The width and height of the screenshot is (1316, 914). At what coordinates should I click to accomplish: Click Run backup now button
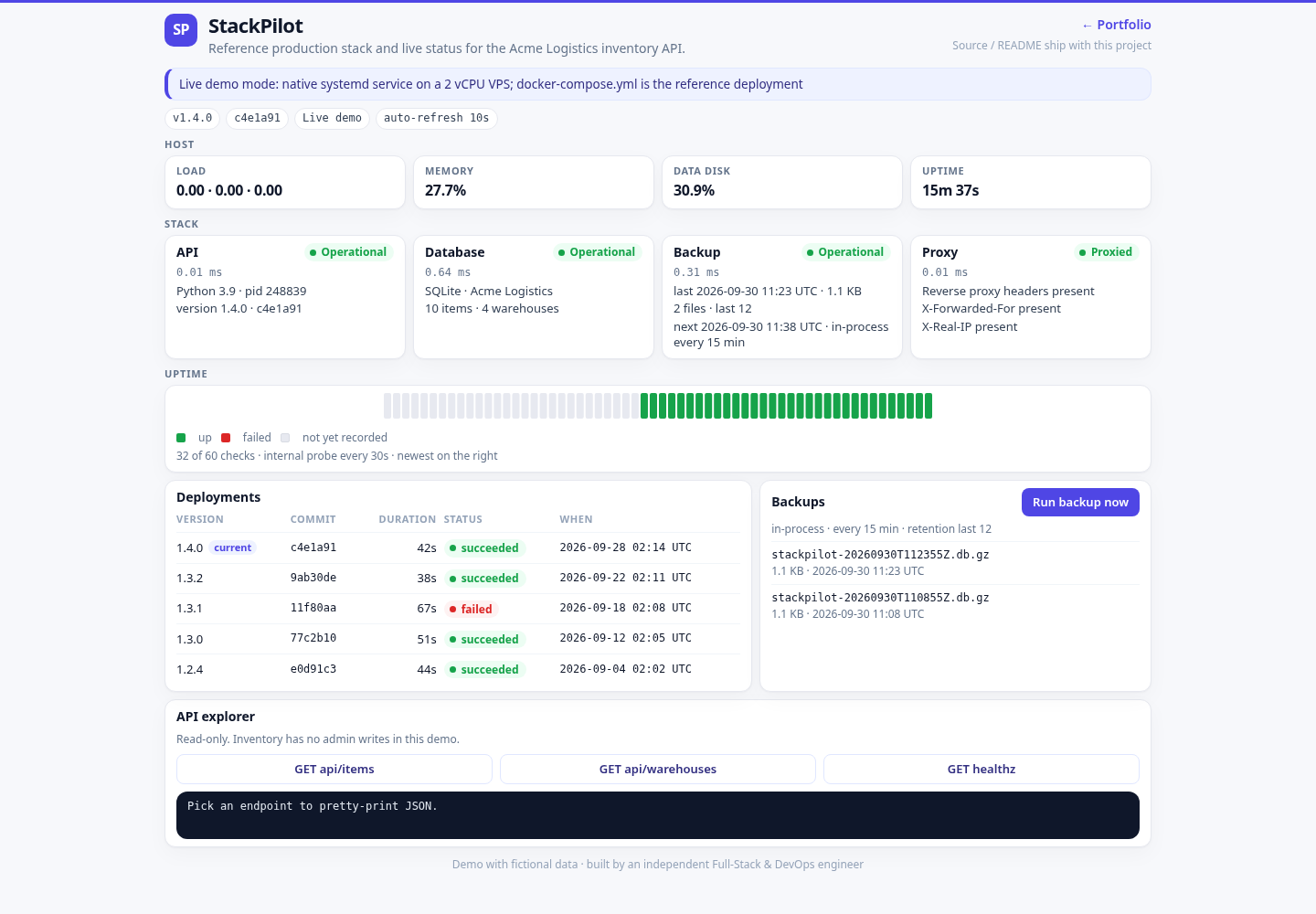[1080, 502]
